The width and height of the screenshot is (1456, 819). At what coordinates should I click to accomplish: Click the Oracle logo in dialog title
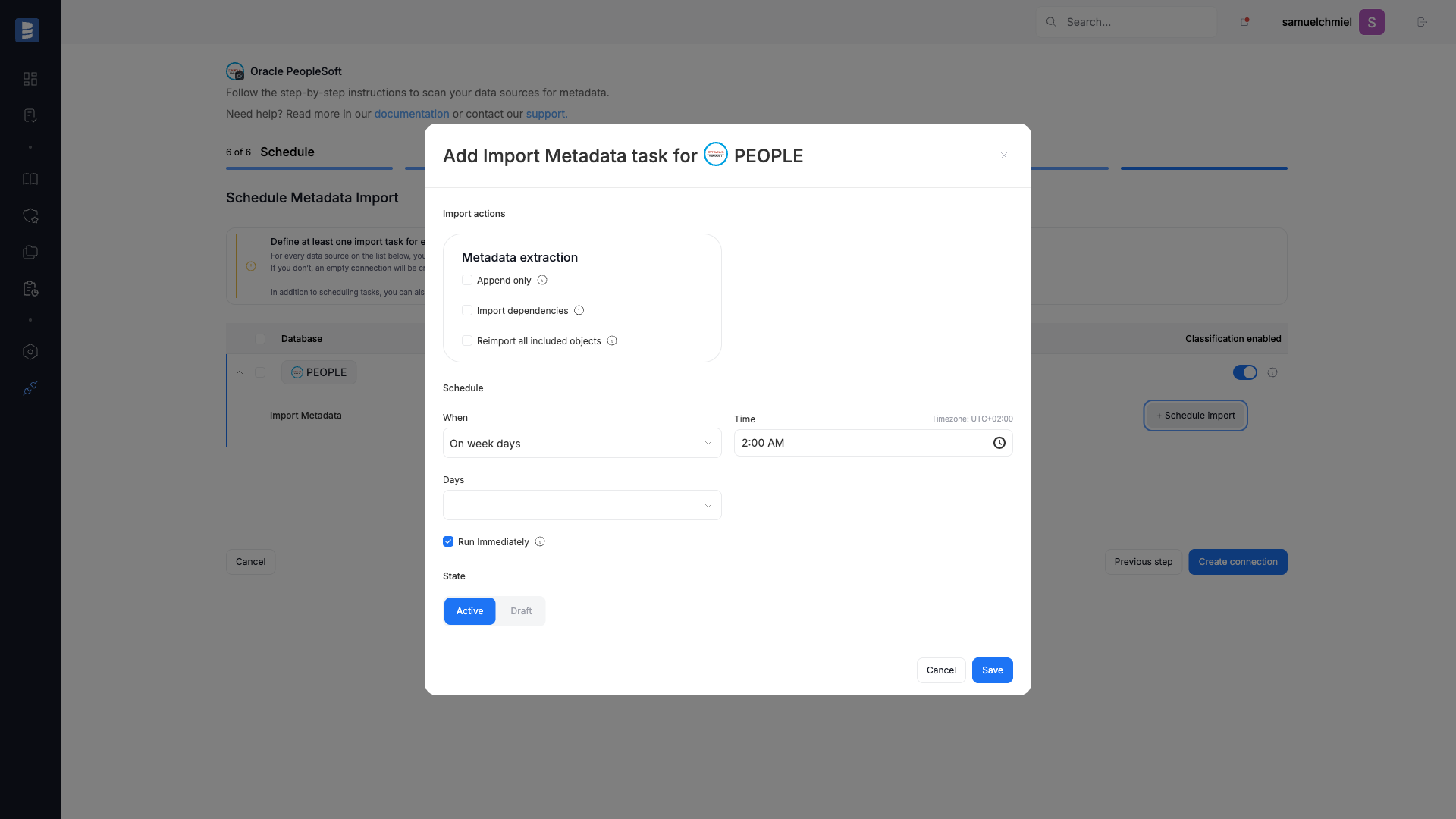716,154
